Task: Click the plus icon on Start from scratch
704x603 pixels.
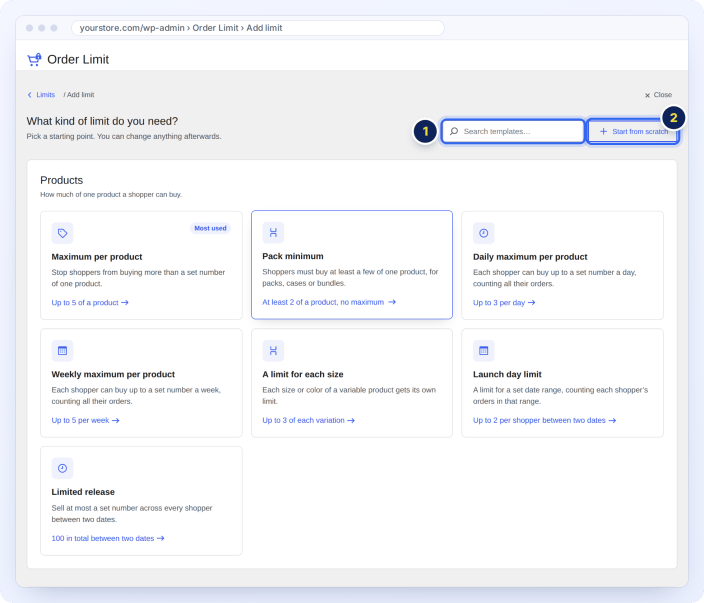Action: click(x=603, y=131)
